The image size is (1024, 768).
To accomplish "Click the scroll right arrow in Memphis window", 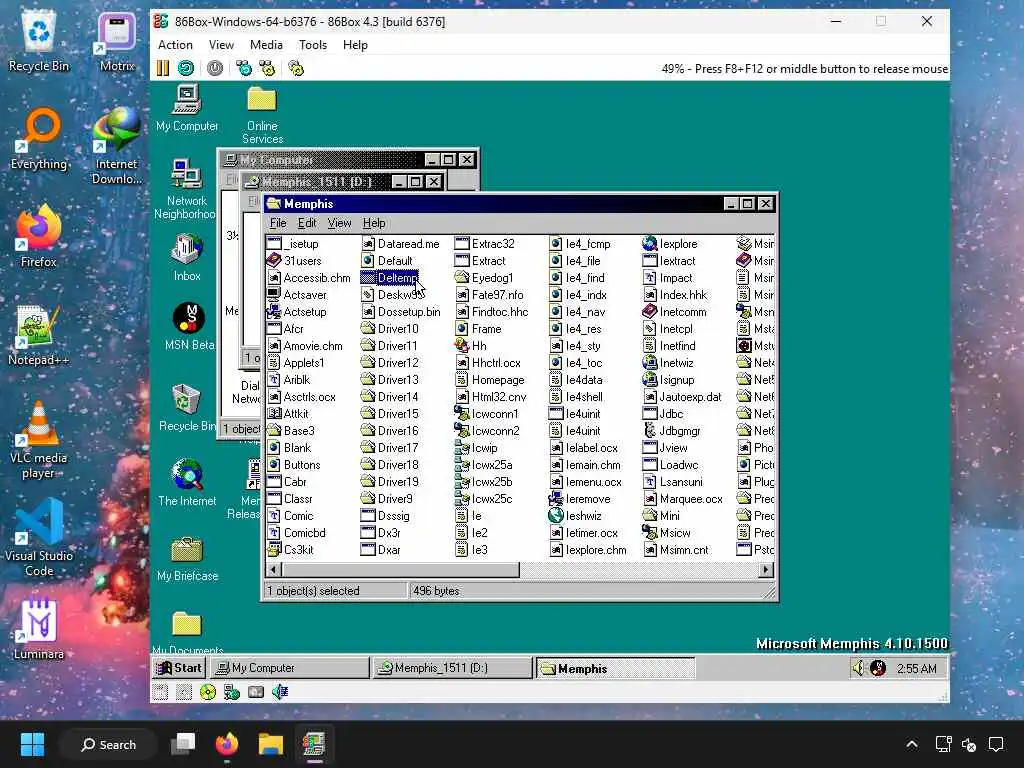I will click(x=767, y=569).
